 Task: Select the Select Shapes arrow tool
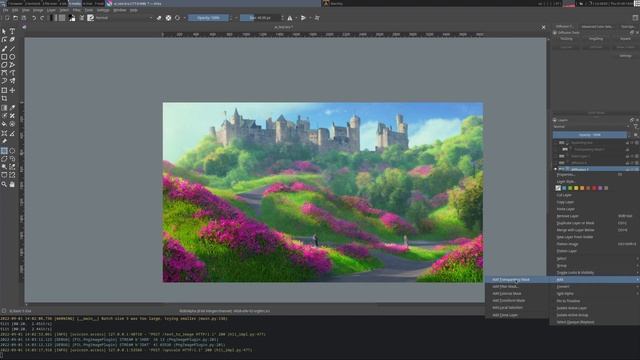(4, 31)
